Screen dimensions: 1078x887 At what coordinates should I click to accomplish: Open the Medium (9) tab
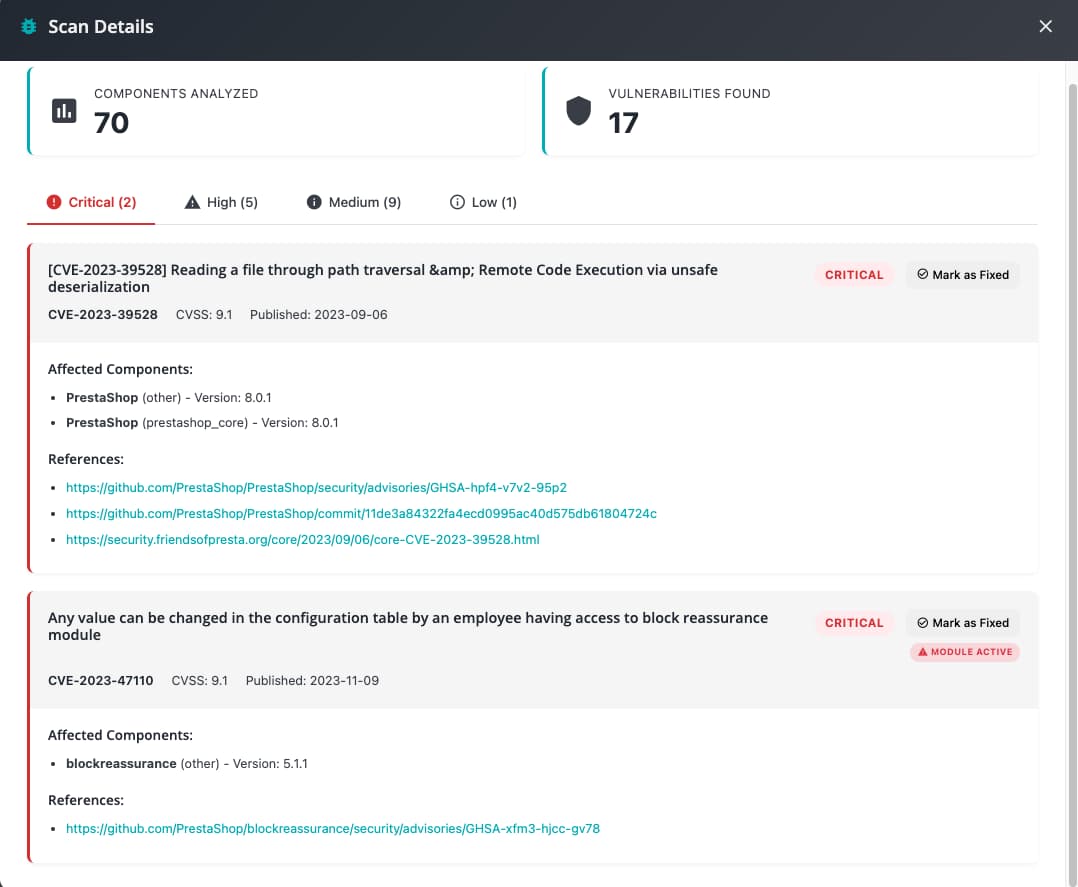coord(353,202)
